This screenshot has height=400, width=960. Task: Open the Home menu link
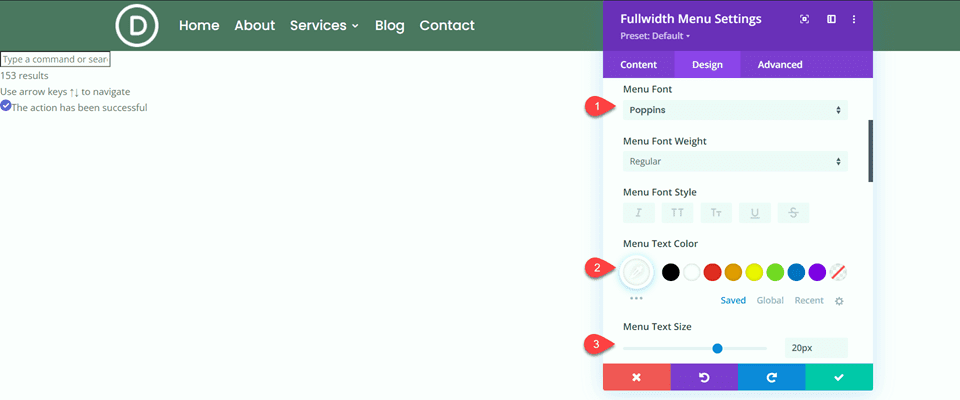[x=199, y=25]
